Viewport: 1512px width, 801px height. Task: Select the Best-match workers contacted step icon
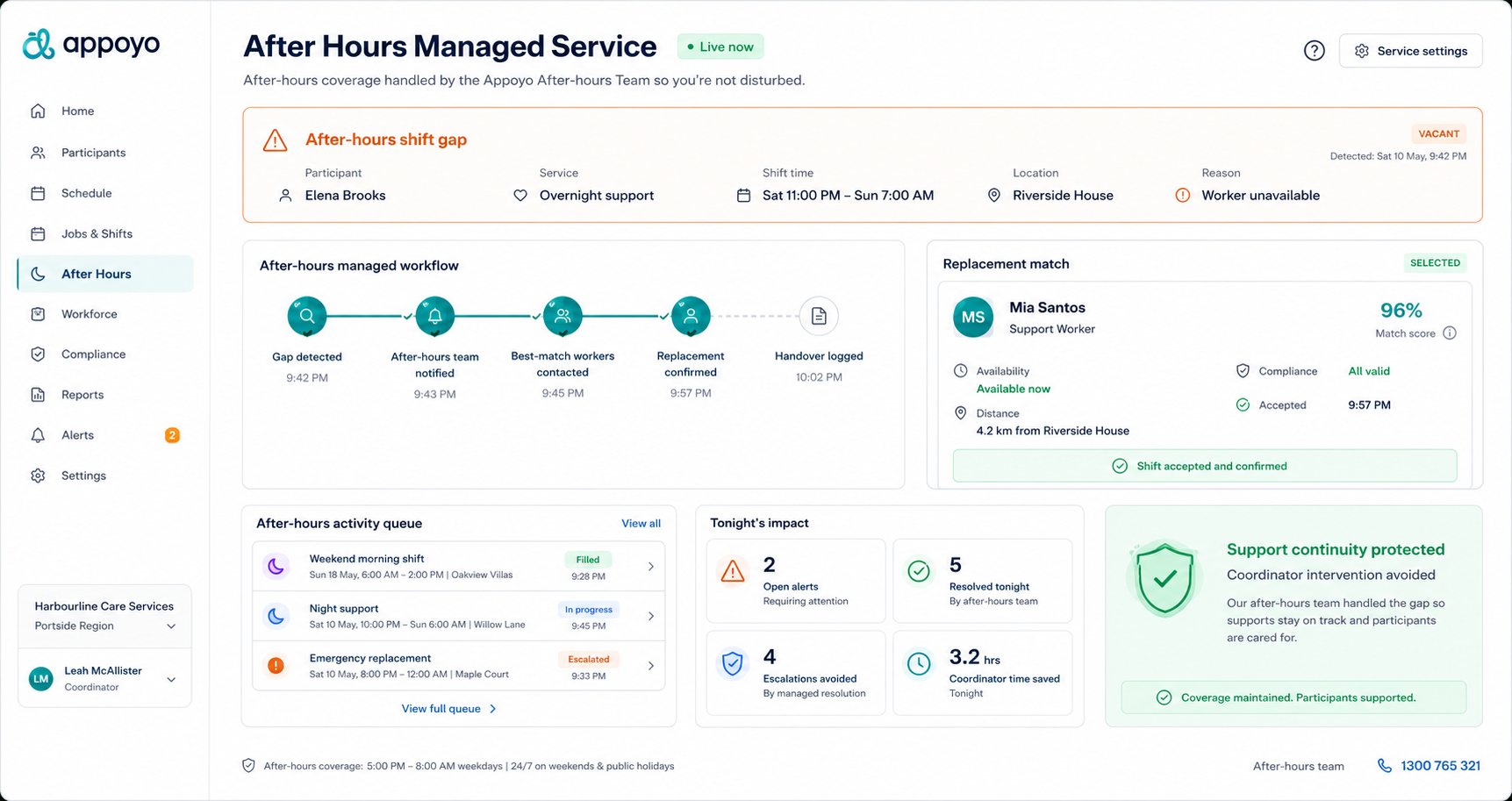[x=563, y=316]
